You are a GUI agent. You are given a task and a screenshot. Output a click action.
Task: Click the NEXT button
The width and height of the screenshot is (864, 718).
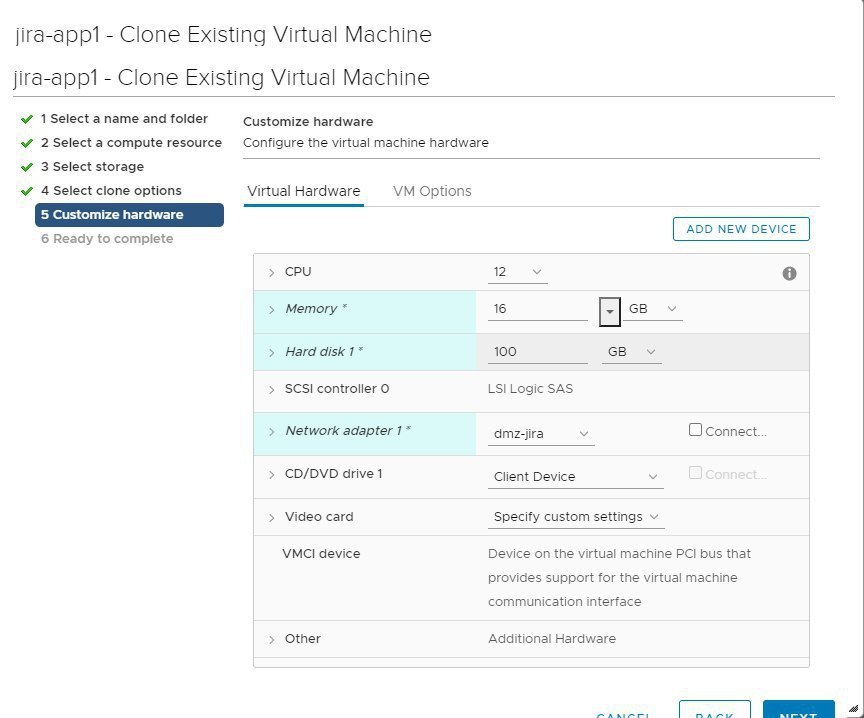click(798, 711)
